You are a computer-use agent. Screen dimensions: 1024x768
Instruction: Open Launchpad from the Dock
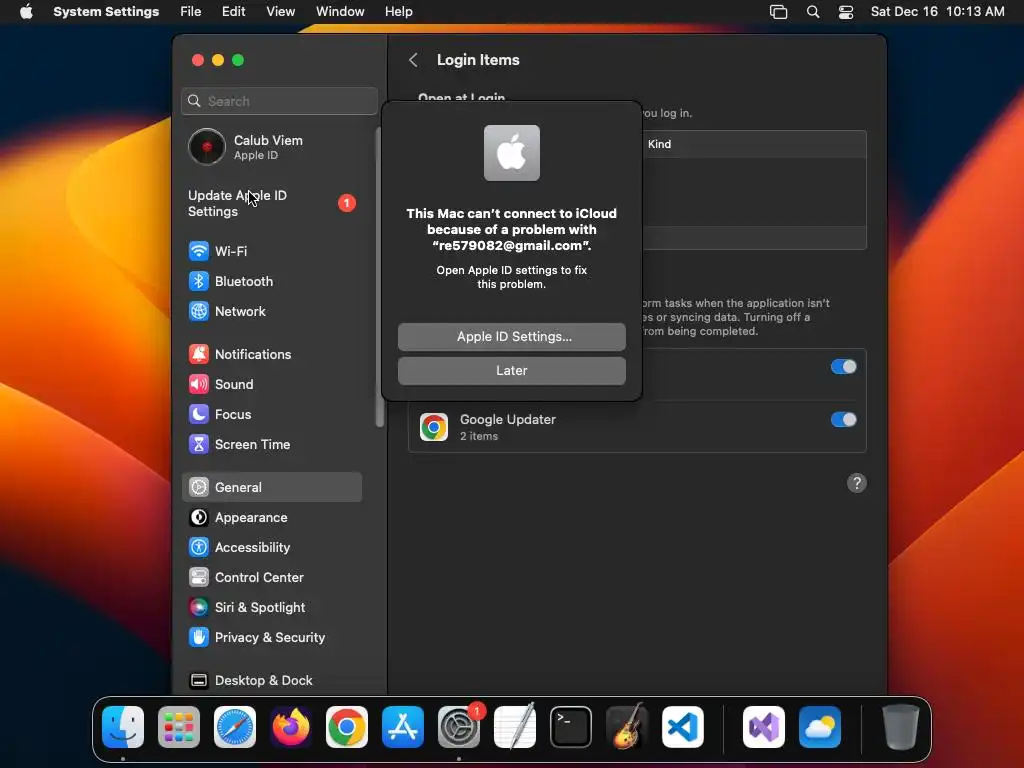click(179, 727)
